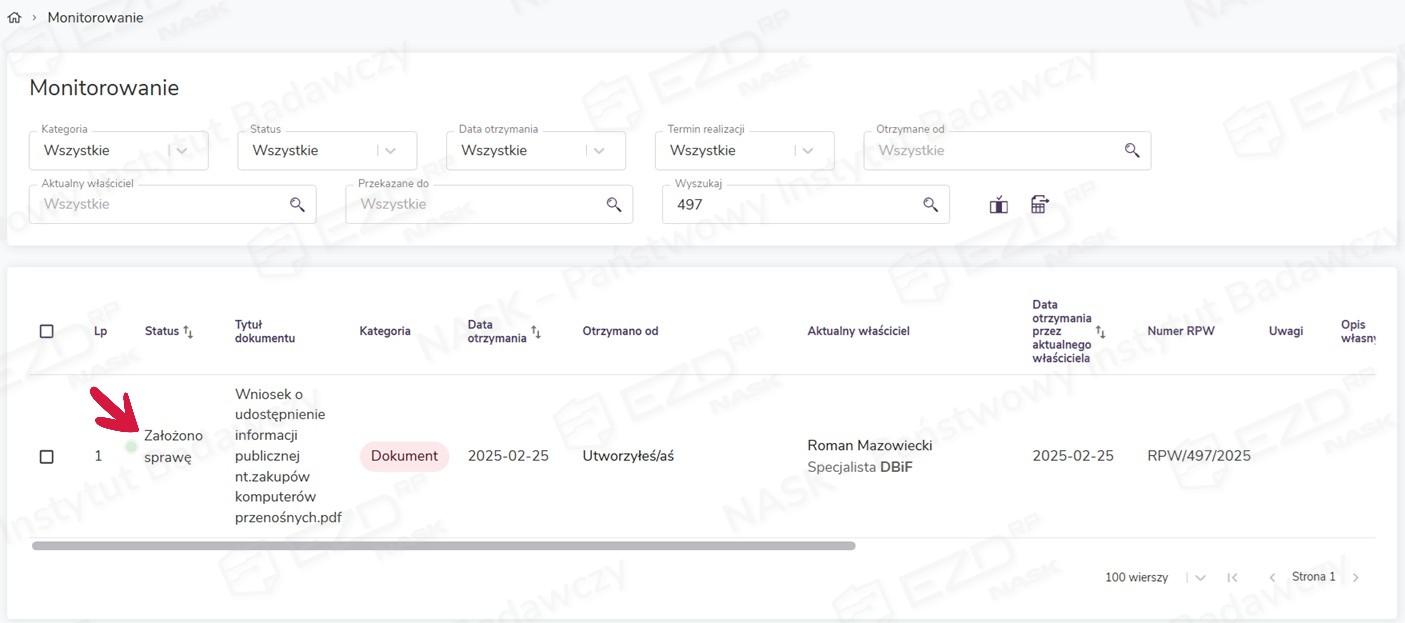Click the magnifier in the Przekazane do filter
This screenshot has width=1405, height=623.
click(x=614, y=204)
